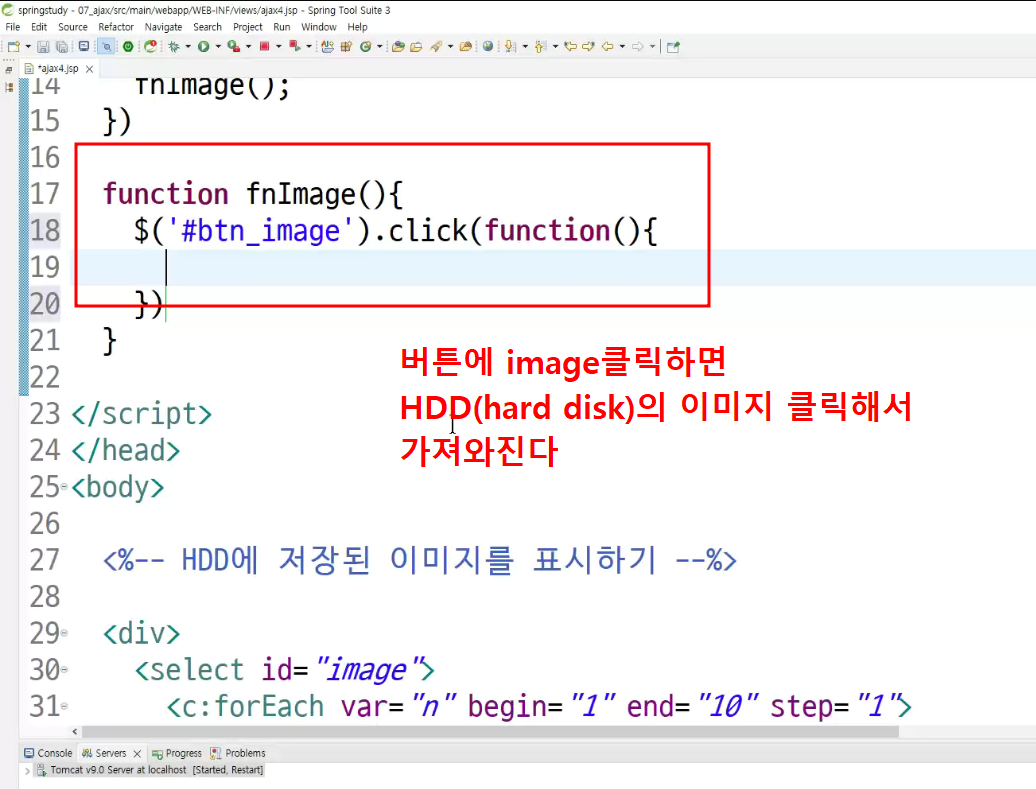The width and height of the screenshot is (1036, 789).
Task: Collapse the body tag fold at line 25
Action: [64, 487]
